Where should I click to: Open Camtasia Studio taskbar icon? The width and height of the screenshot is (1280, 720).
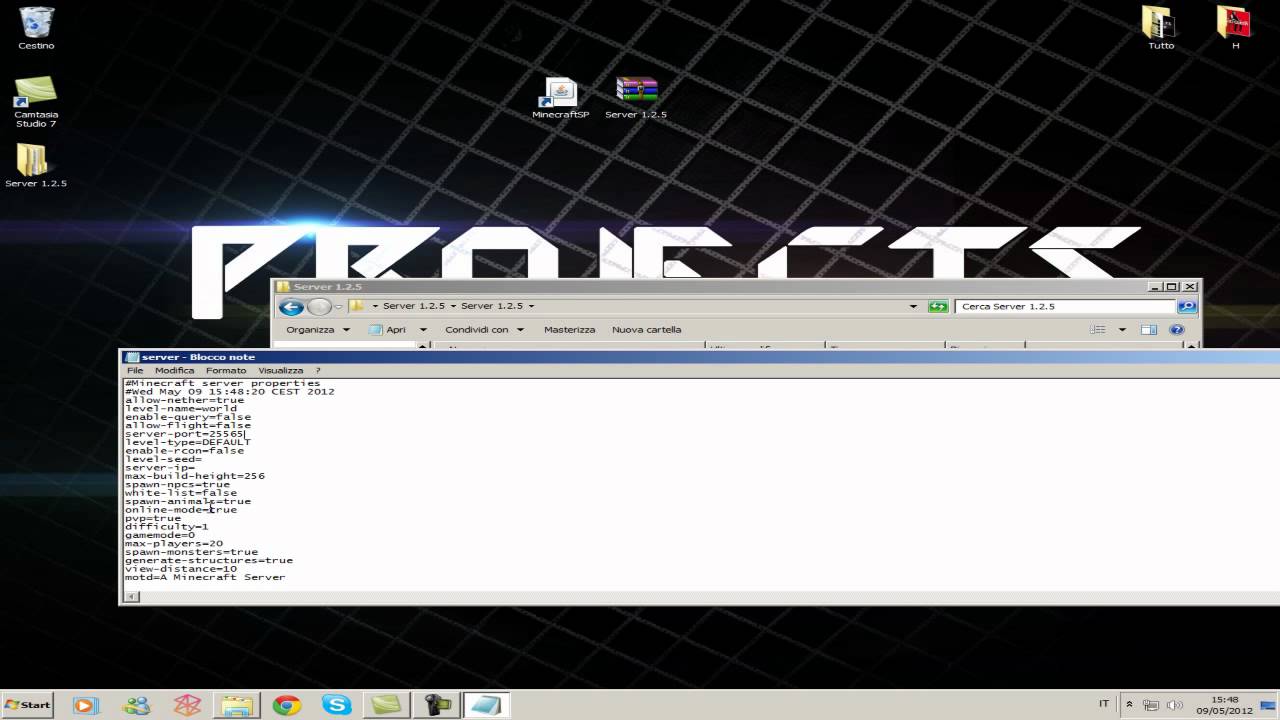pos(387,705)
